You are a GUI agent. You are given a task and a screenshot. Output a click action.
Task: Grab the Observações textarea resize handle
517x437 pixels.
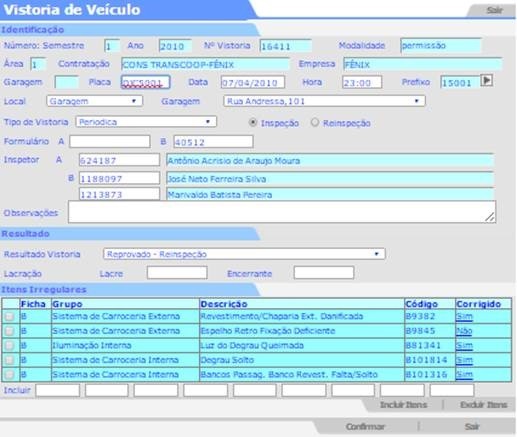[x=490, y=217]
